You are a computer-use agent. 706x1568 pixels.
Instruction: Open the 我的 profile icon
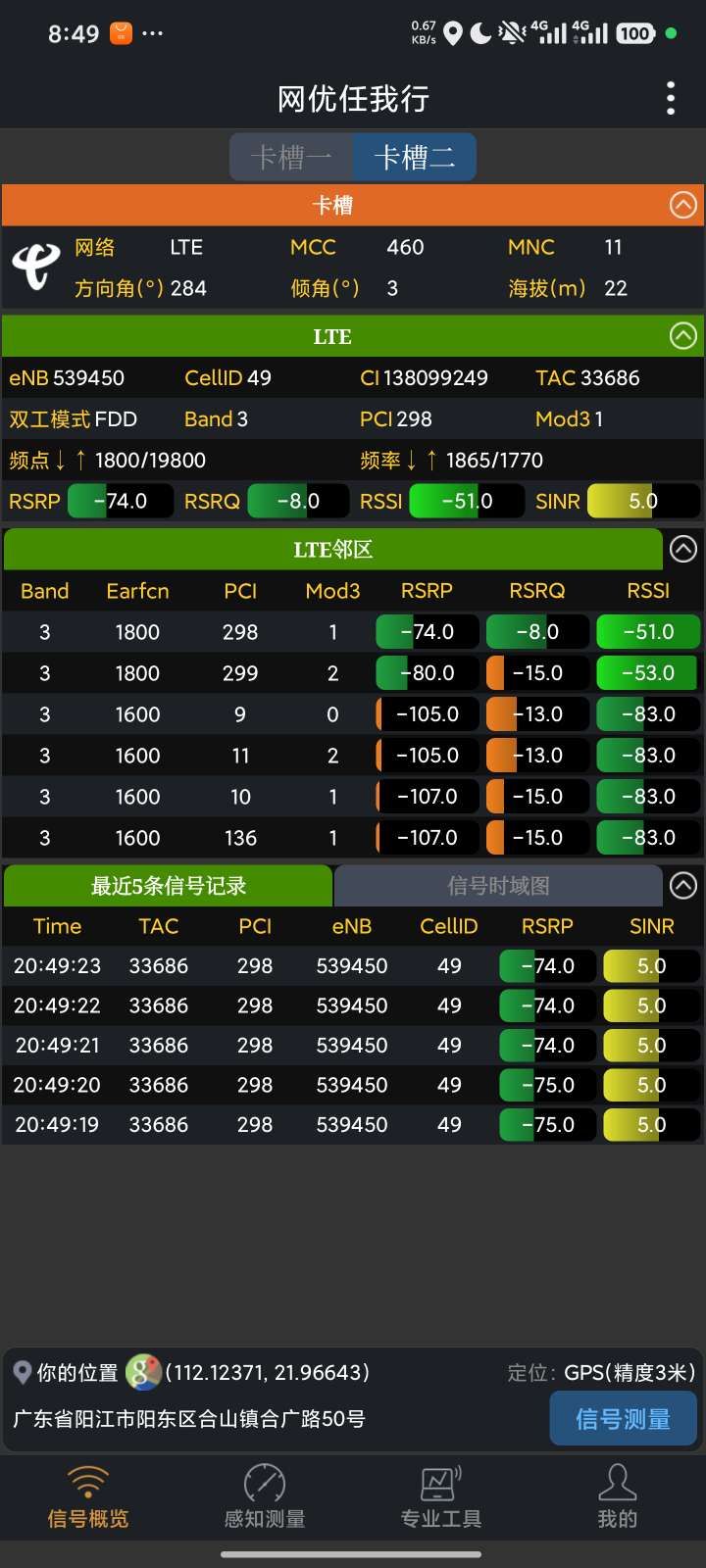point(618,1484)
